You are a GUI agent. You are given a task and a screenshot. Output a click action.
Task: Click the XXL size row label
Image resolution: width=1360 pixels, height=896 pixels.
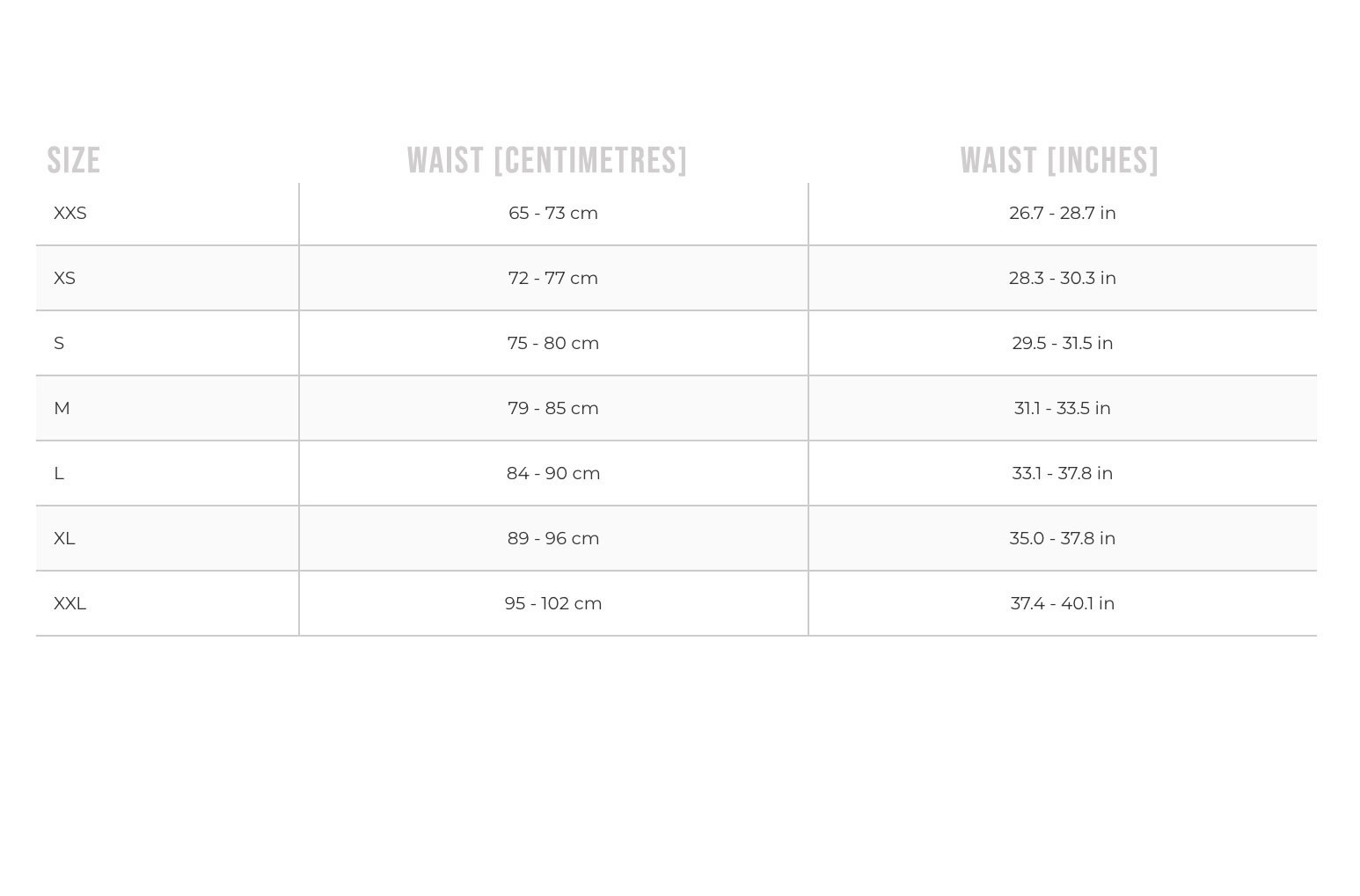tap(70, 604)
